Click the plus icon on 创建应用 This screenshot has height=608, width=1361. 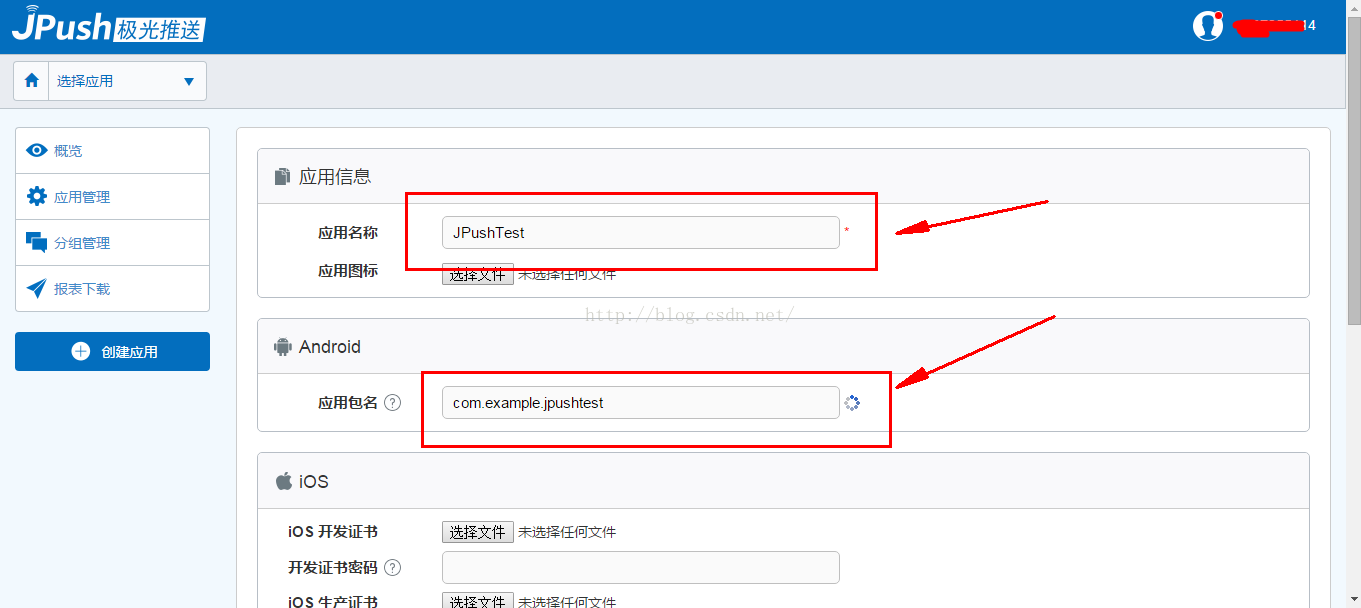pyautogui.click(x=81, y=352)
